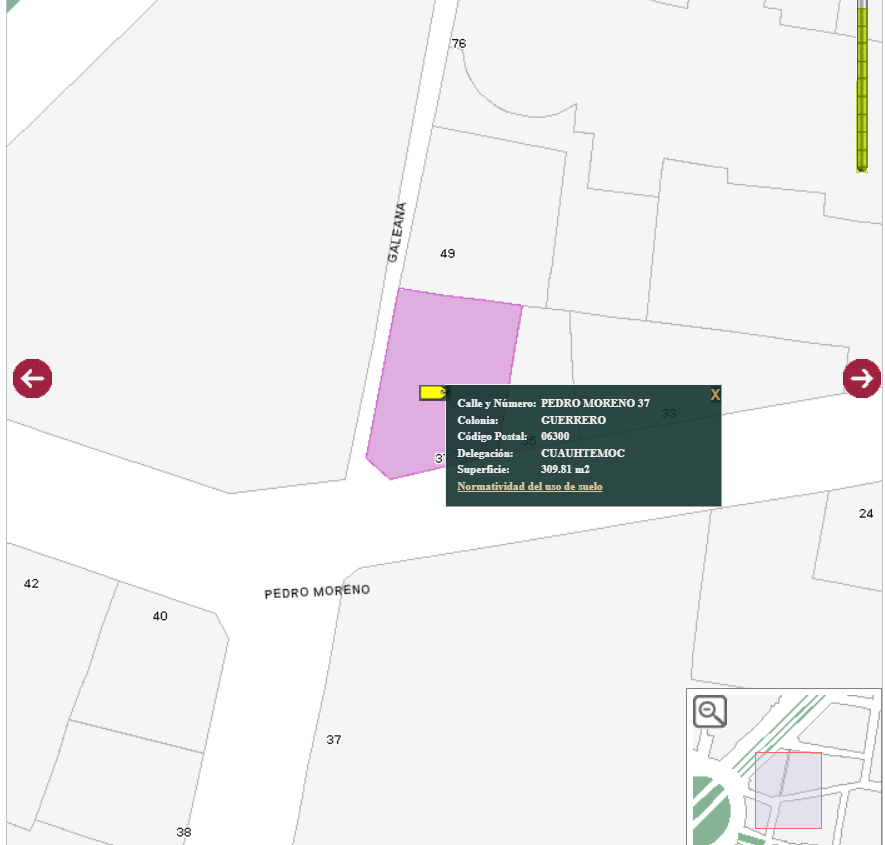The height and width of the screenshot is (845, 885).
Task: Click the GALEANA street label
Action: [x=397, y=232]
